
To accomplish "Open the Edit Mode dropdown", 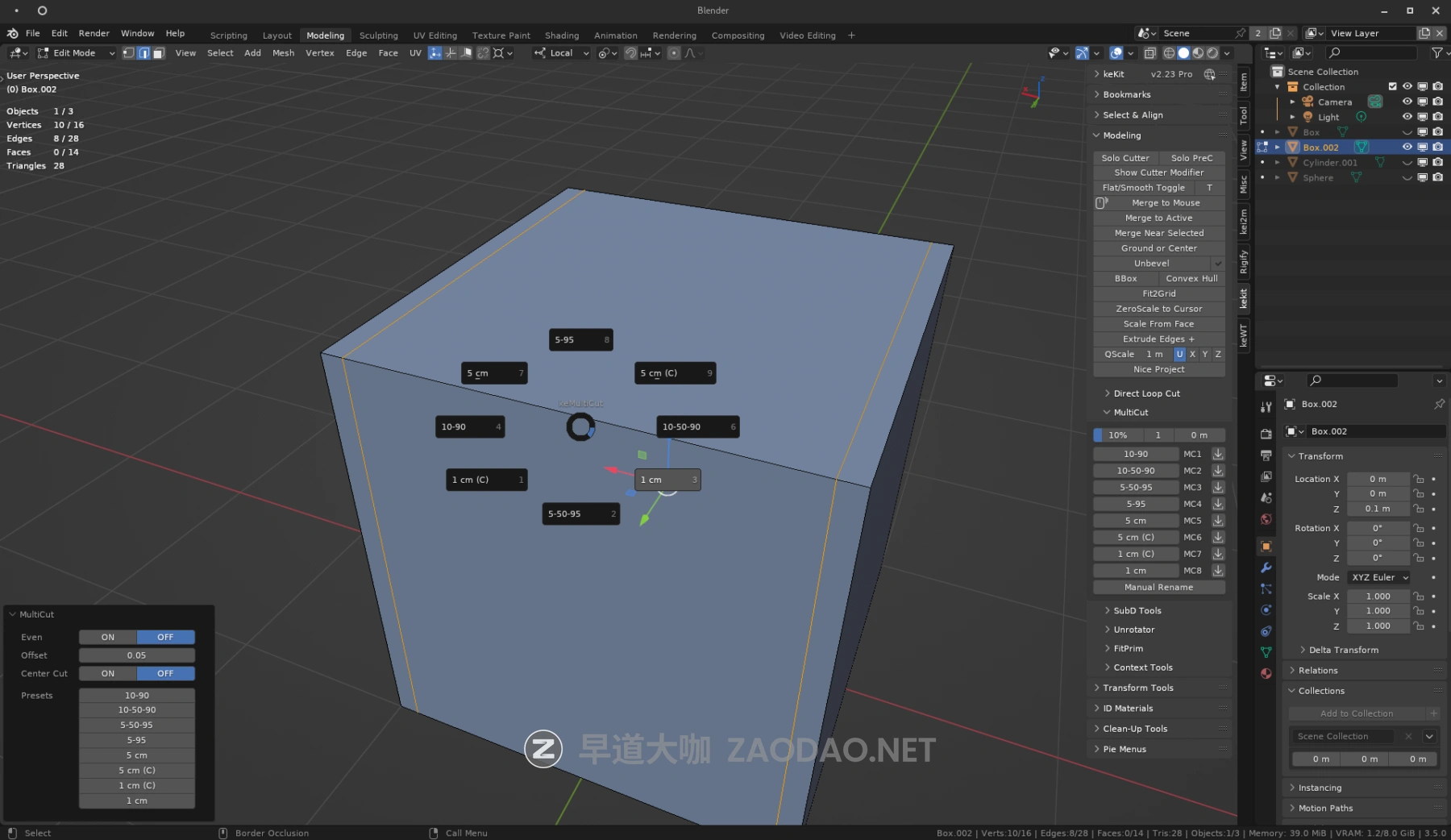I will click(x=77, y=53).
